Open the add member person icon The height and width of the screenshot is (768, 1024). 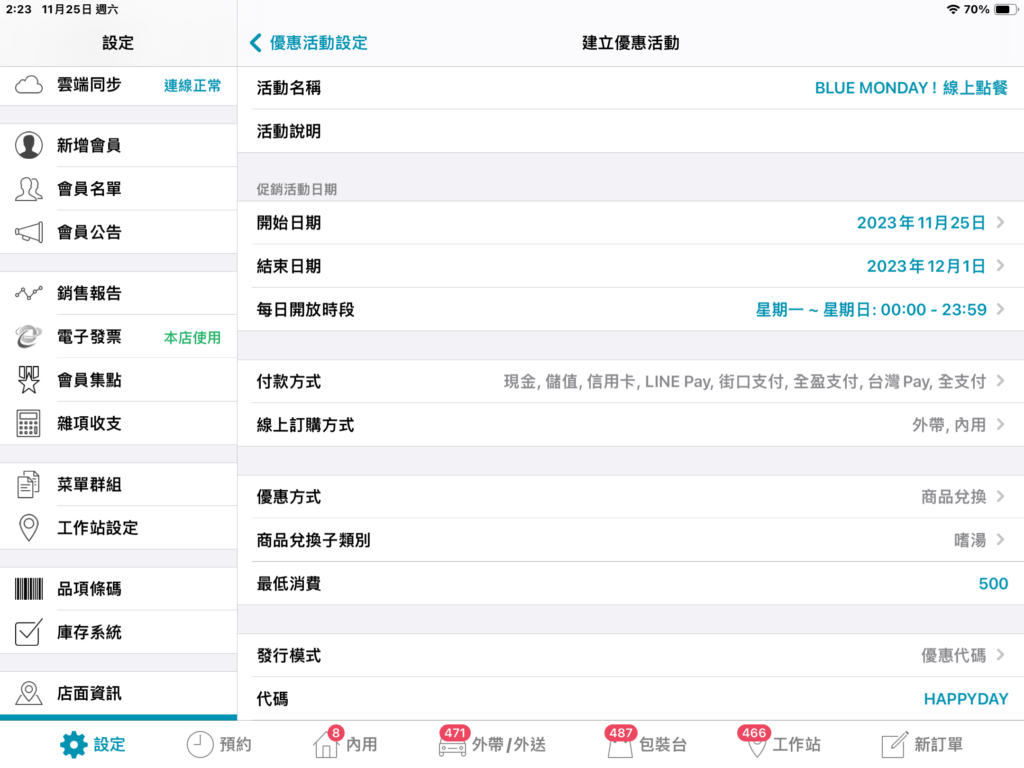pyautogui.click(x=29, y=145)
